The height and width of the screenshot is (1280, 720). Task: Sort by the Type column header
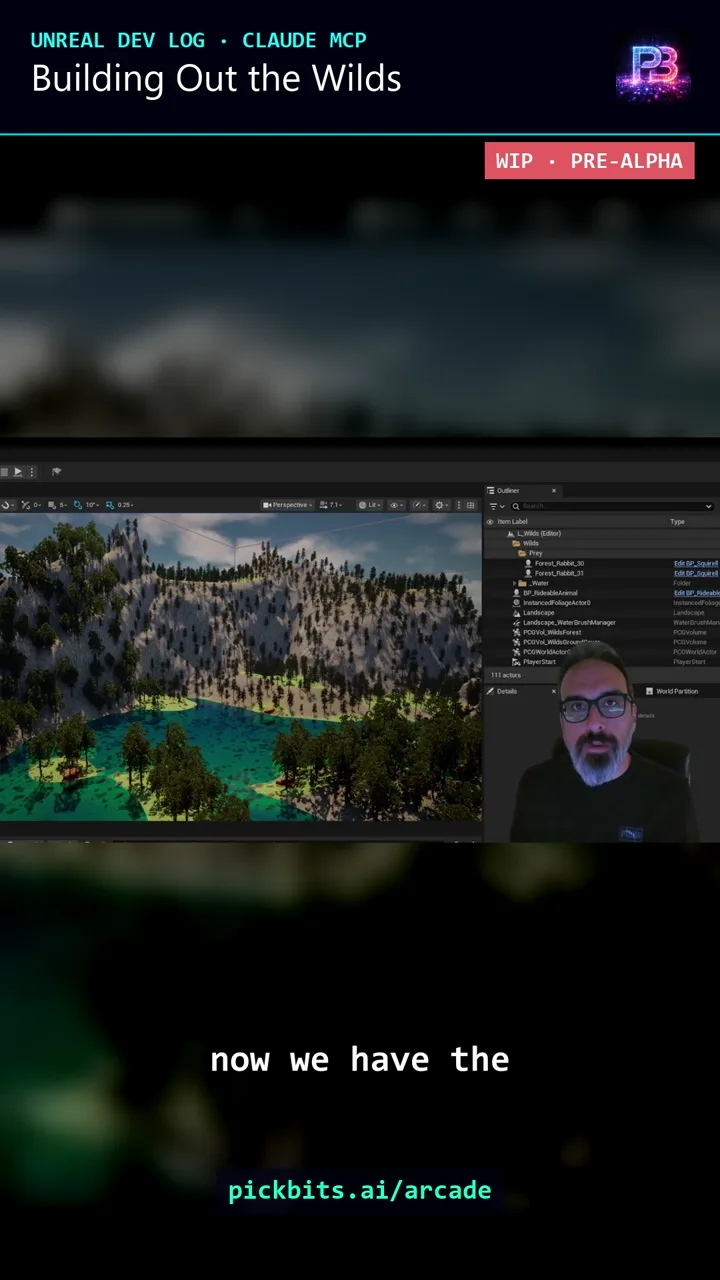(677, 522)
